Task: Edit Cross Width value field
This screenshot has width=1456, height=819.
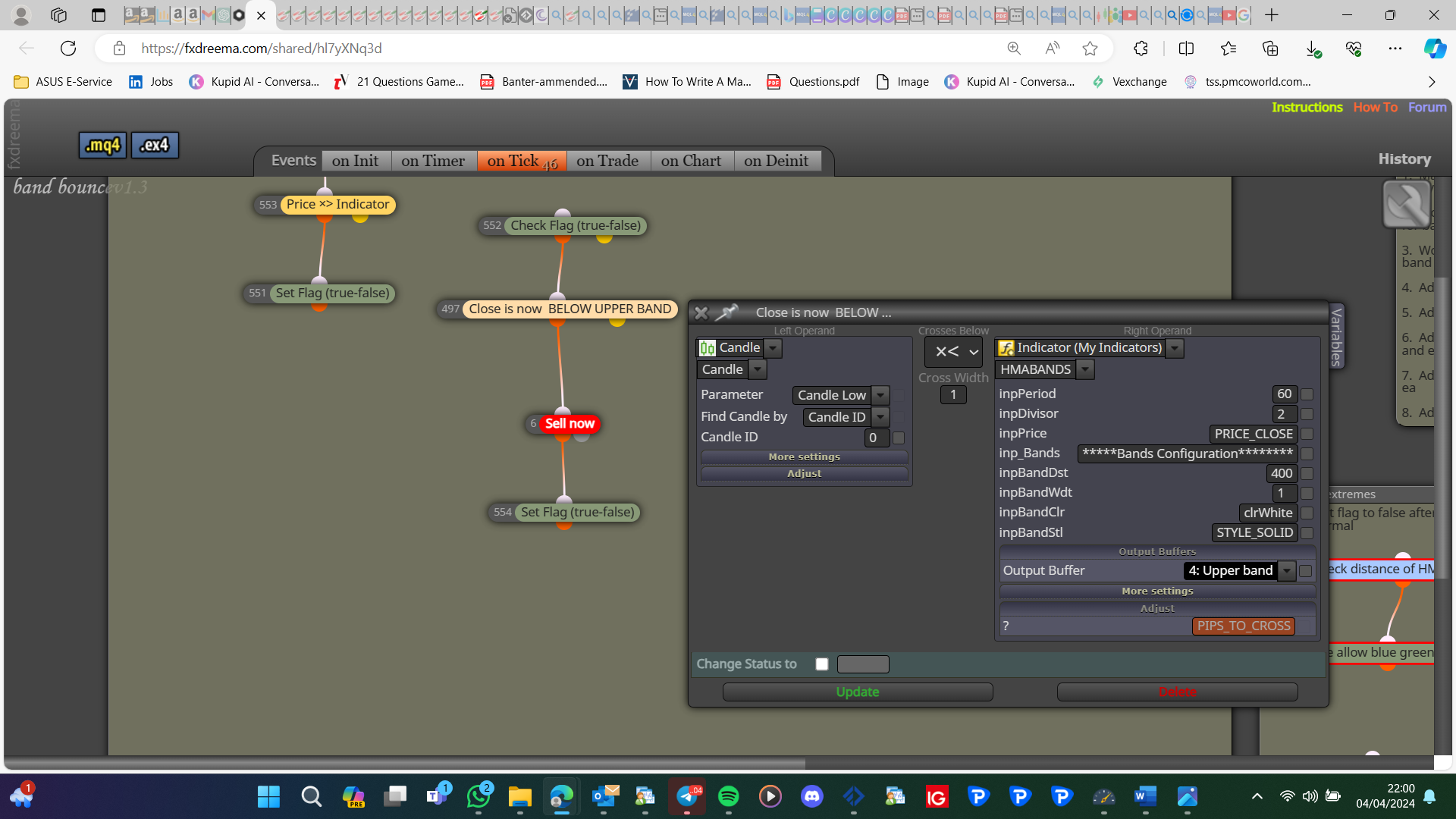Action: [x=953, y=395]
